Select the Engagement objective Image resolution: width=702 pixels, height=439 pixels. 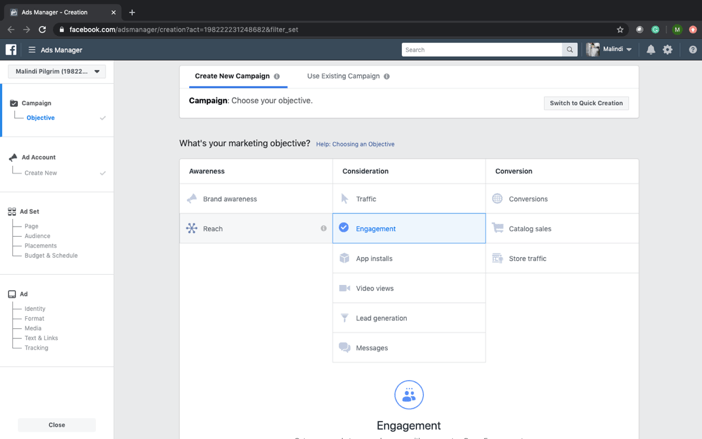pos(376,229)
